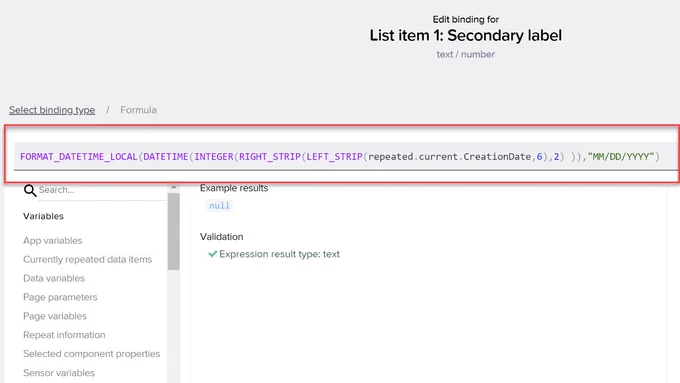Open Page variables category
Image resolution: width=680 pixels, height=383 pixels.
pos(55,316)
